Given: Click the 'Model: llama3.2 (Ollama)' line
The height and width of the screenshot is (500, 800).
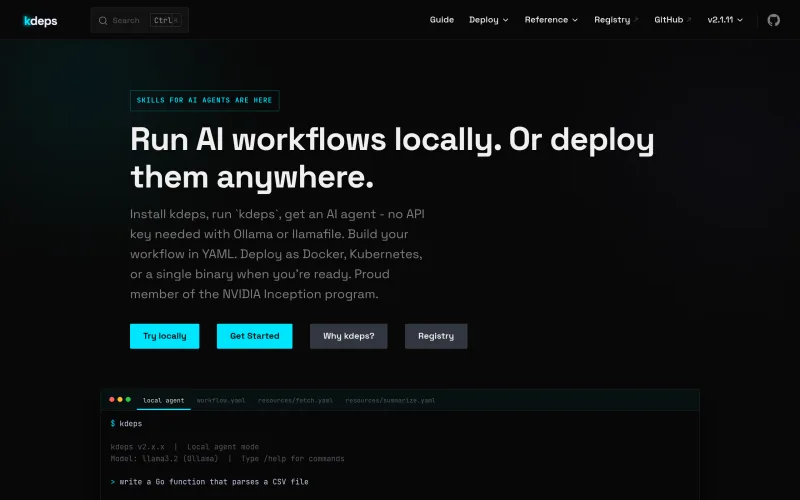Looking at the screenshot, I should (x=227, y=459).
